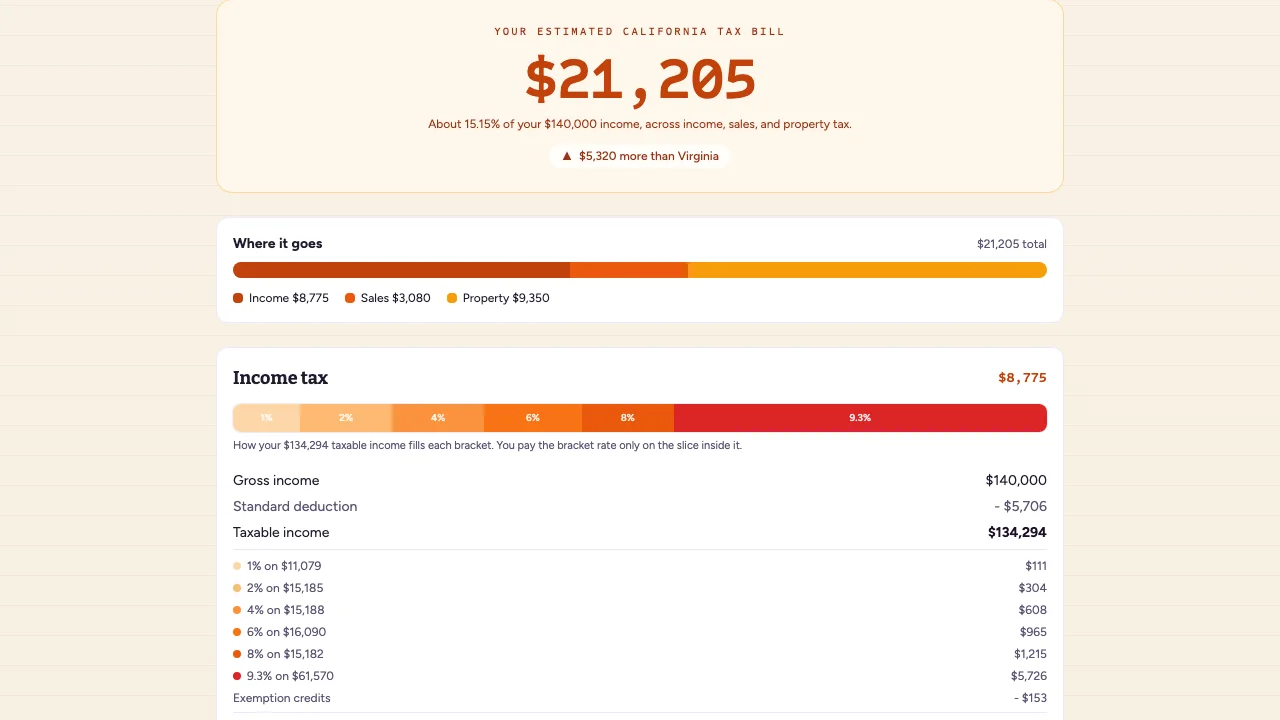The image size is (1280, 720).
Task: Click the "$8,775" income tax total
Action: (x=1022, y=378)
